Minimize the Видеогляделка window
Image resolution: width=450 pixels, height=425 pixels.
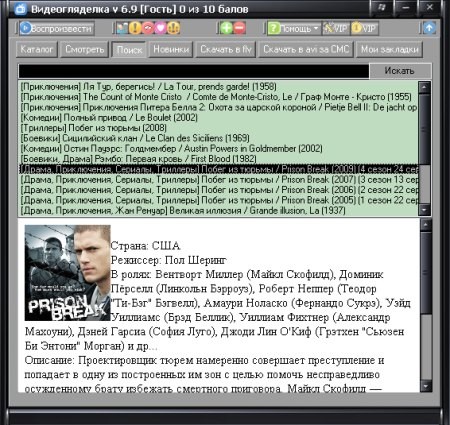(405, 8)
